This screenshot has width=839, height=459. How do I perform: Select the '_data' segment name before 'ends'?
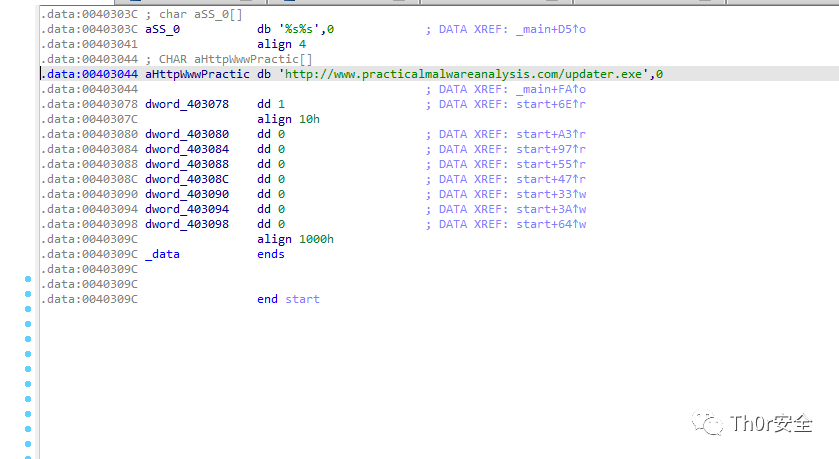coord(162,254)
